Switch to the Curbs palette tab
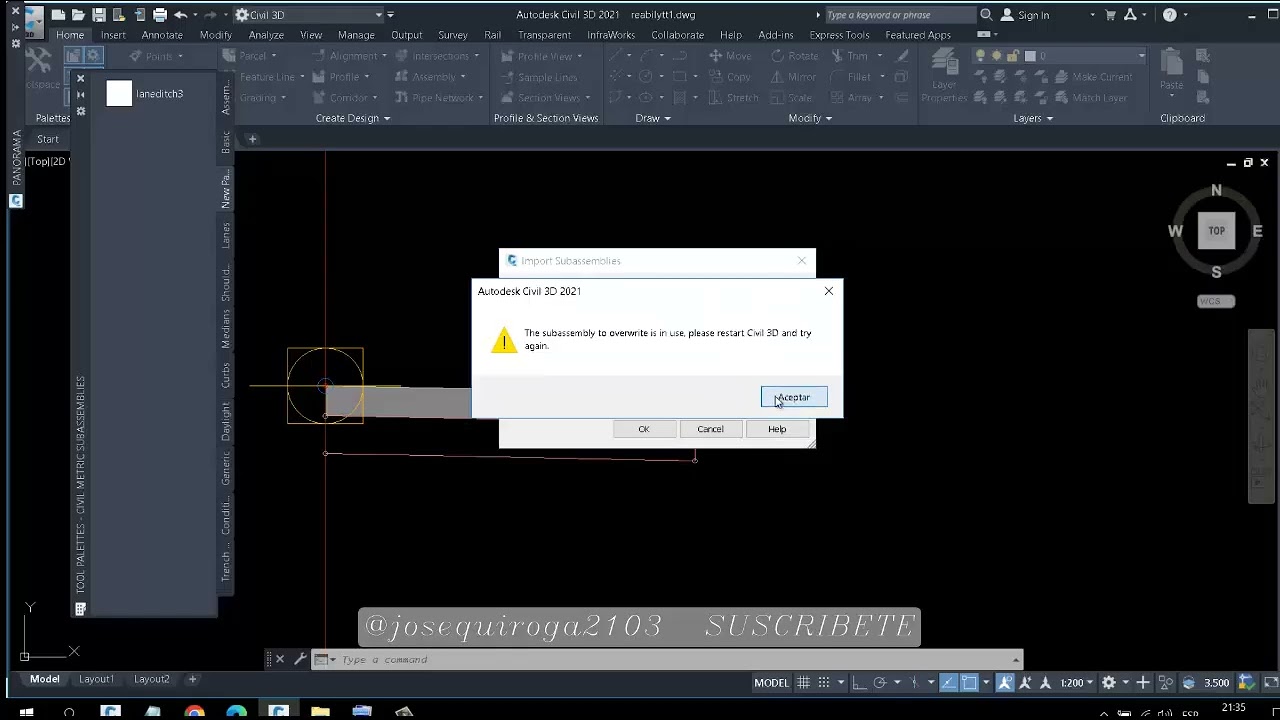The height and width of the screenshot is (720, 1280). click(226, 375)
